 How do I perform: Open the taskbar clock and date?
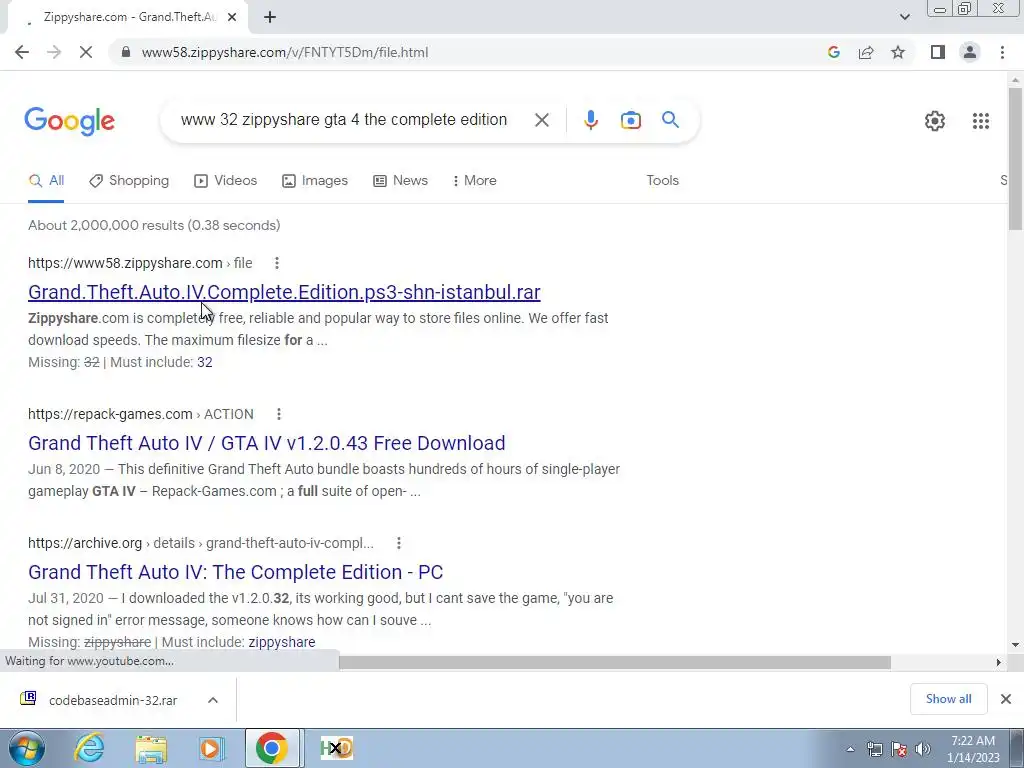[x=973, y=749]
